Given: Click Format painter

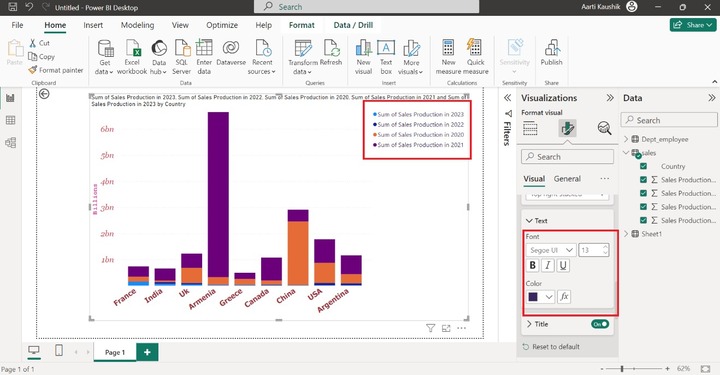Looking at the screenshot, I should click(56, 70).
